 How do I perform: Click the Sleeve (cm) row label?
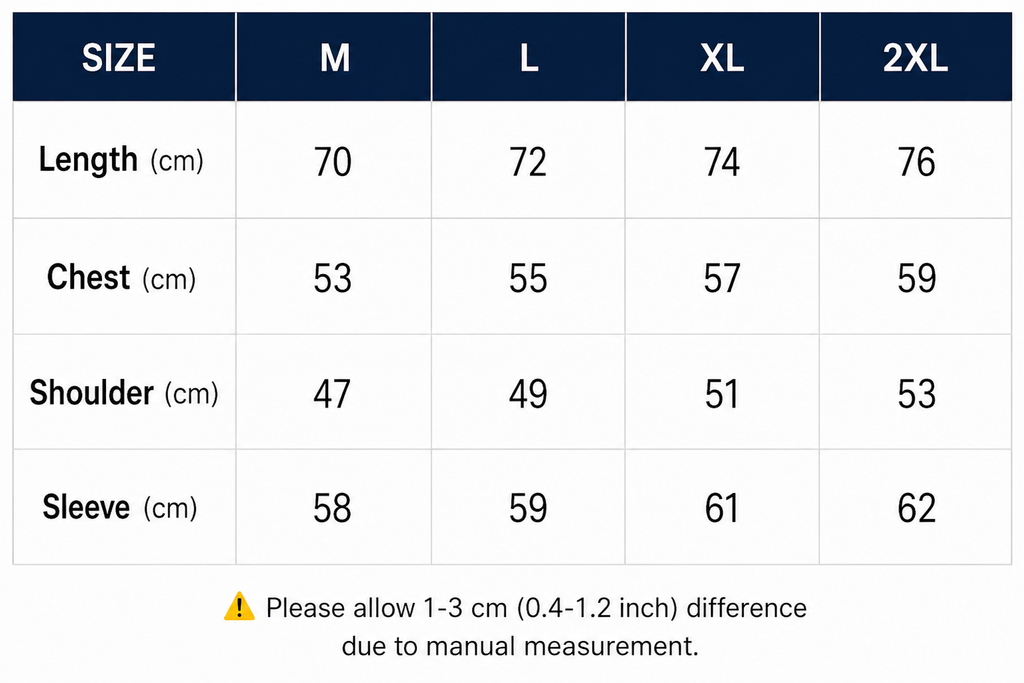point(120,507)
